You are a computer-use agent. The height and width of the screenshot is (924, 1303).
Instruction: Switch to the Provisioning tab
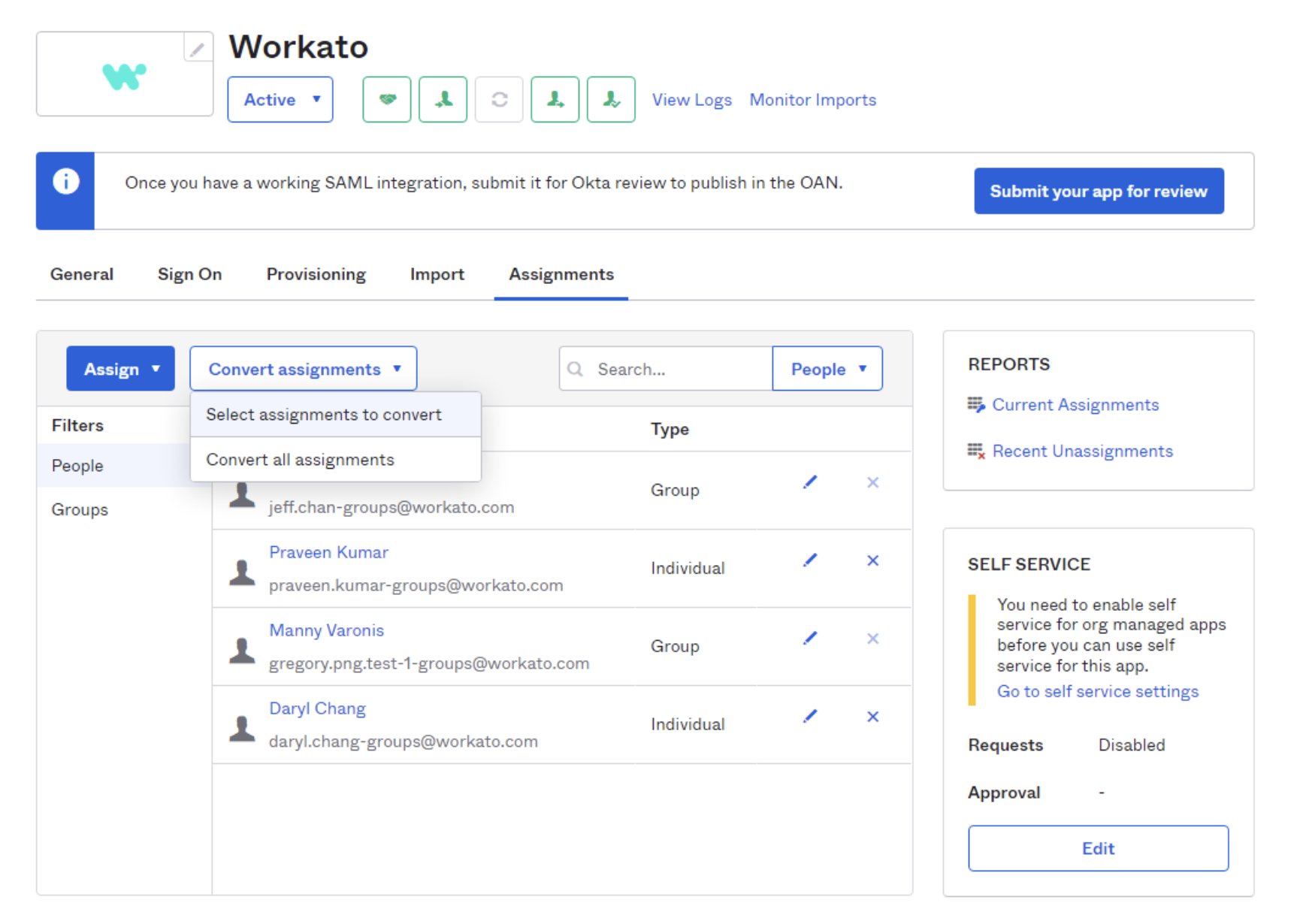pos(316,274)
